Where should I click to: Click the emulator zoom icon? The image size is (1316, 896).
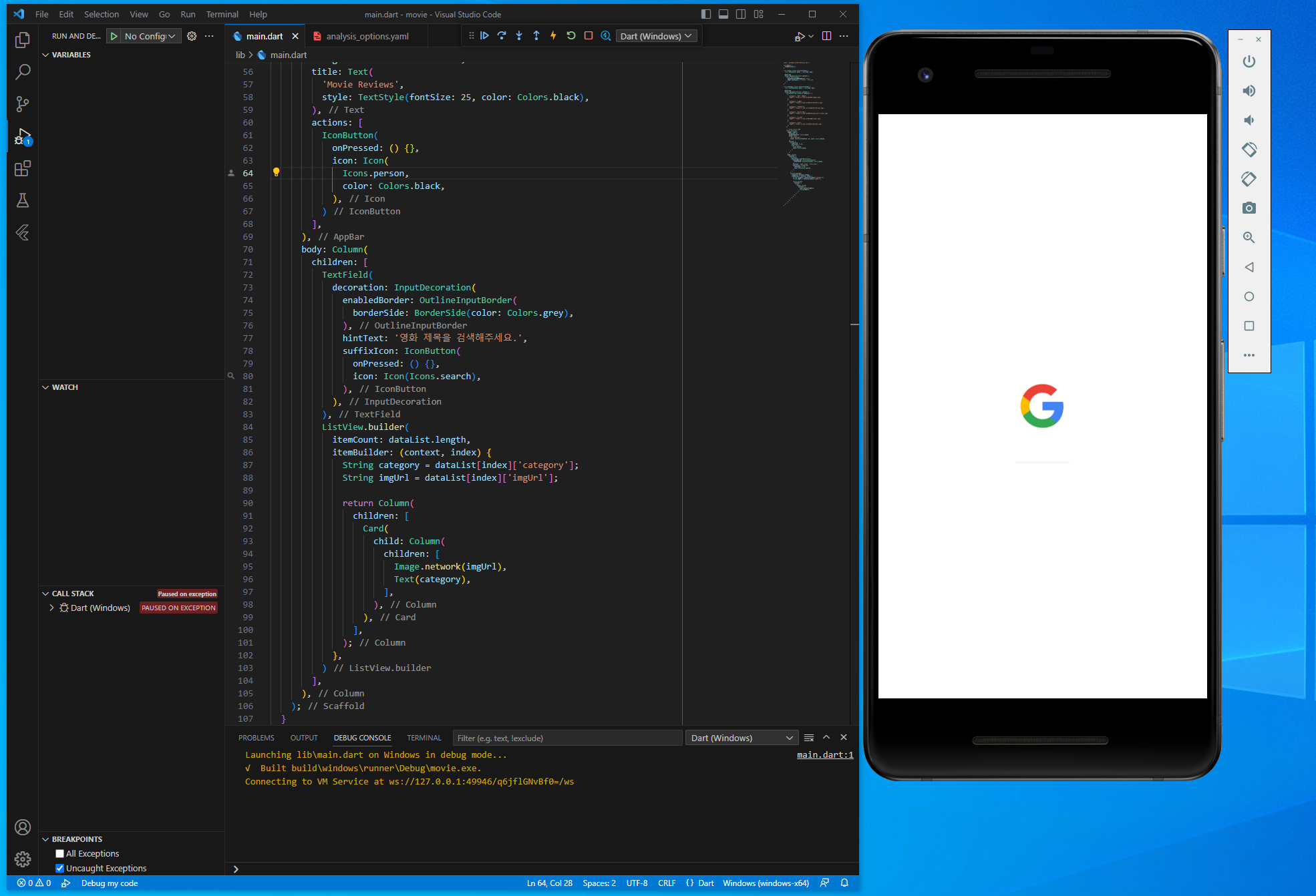click(1249, 238)
